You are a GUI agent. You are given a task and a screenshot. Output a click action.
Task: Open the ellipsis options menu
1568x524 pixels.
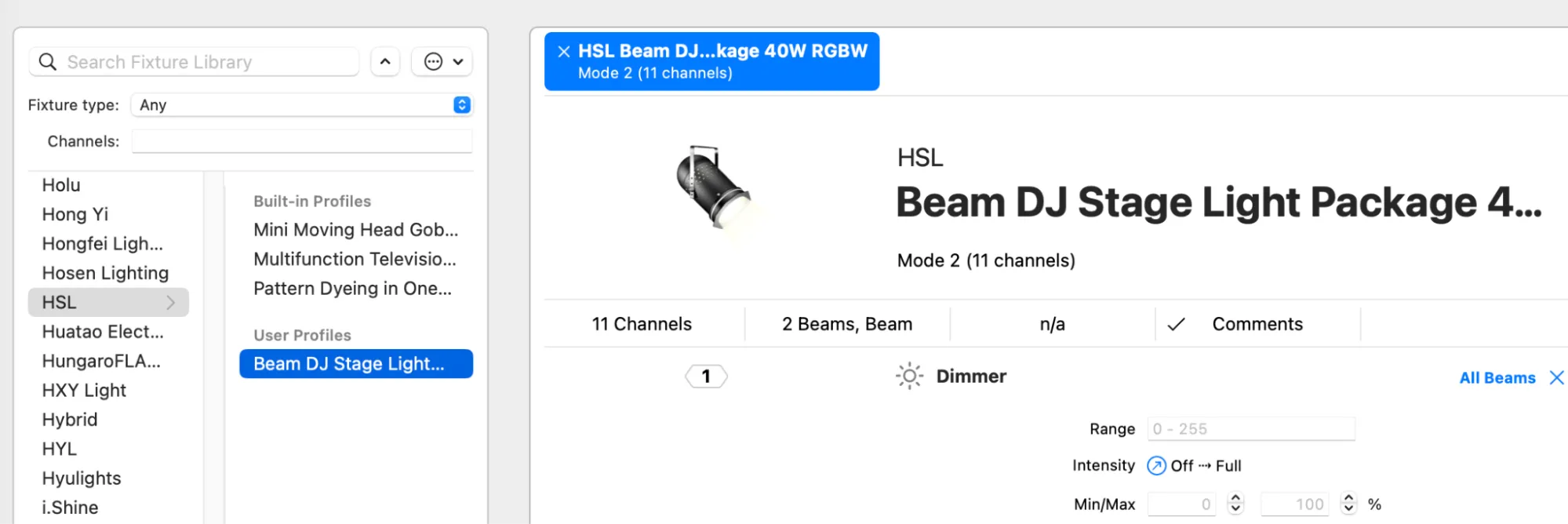point(442,61)
